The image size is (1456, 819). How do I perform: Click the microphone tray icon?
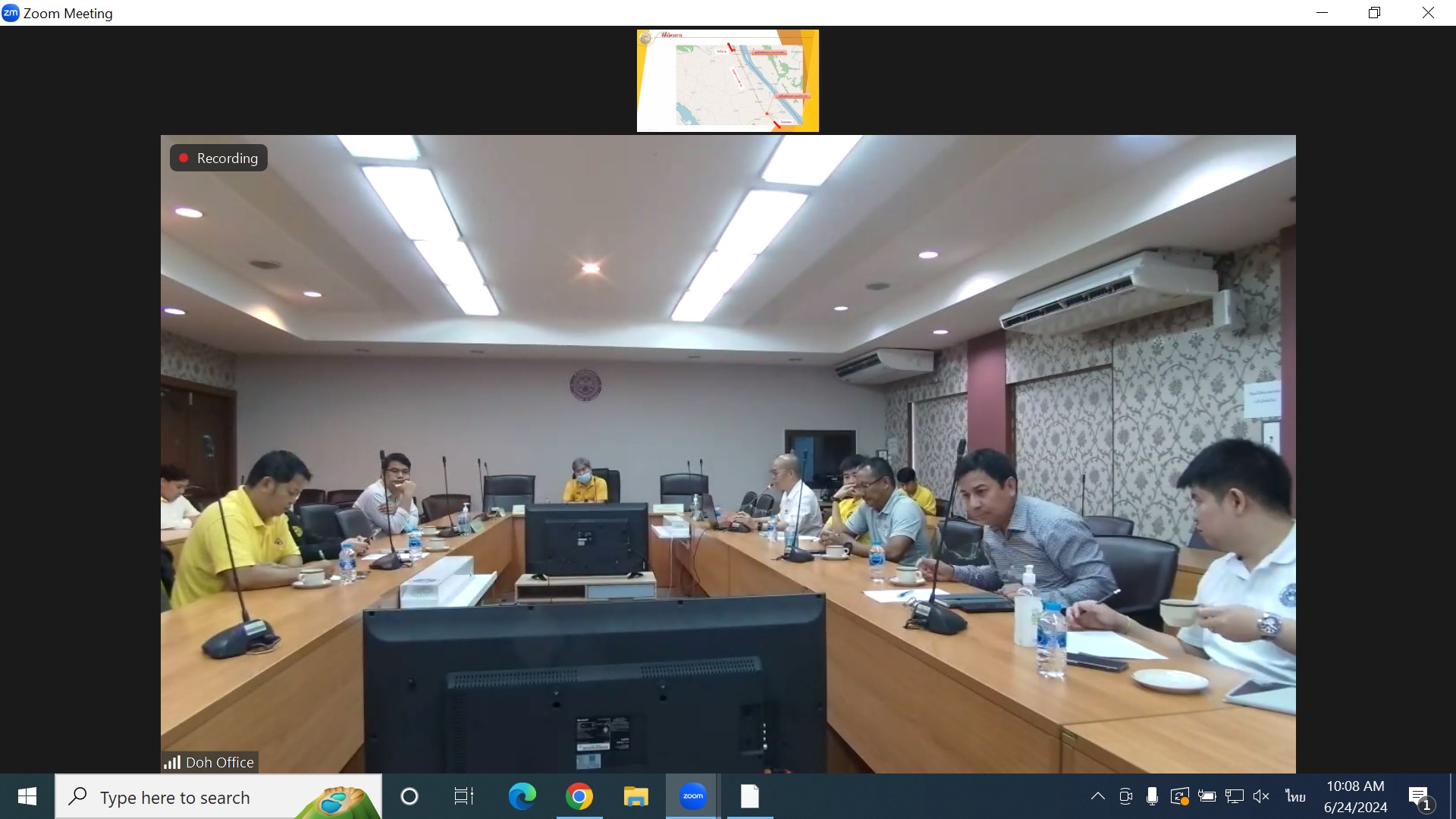point(1152,796)
